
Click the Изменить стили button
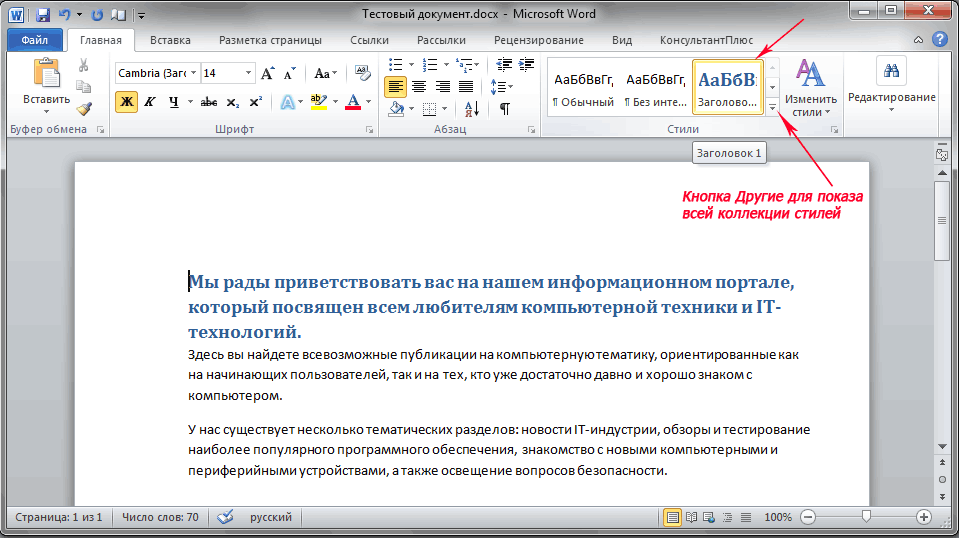[810, 87]
